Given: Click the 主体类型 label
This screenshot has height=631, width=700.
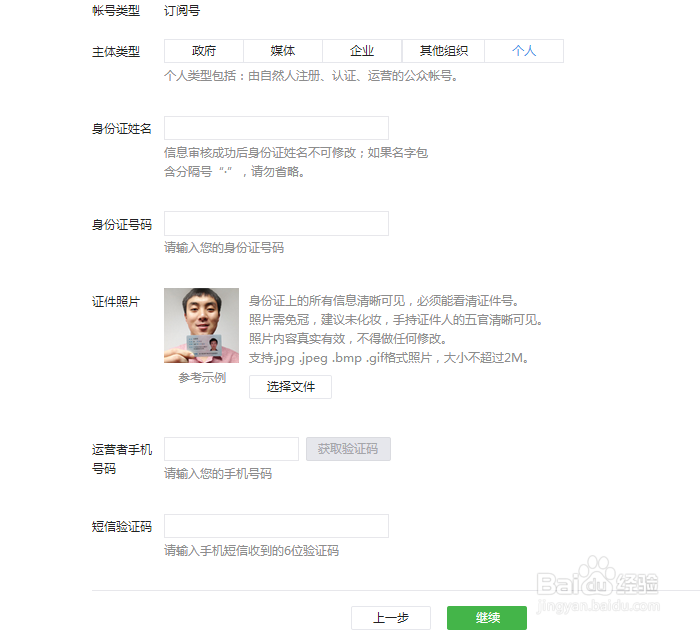Looking at the screenshot, I should (x=116, y=52).
